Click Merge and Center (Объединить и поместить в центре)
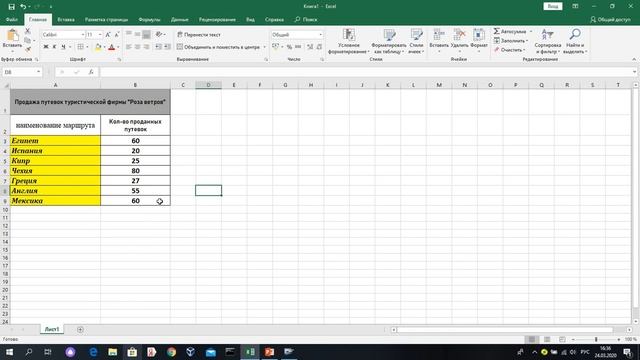The width and height of the screenshot is (640, 360). click(x=218, y=47)
